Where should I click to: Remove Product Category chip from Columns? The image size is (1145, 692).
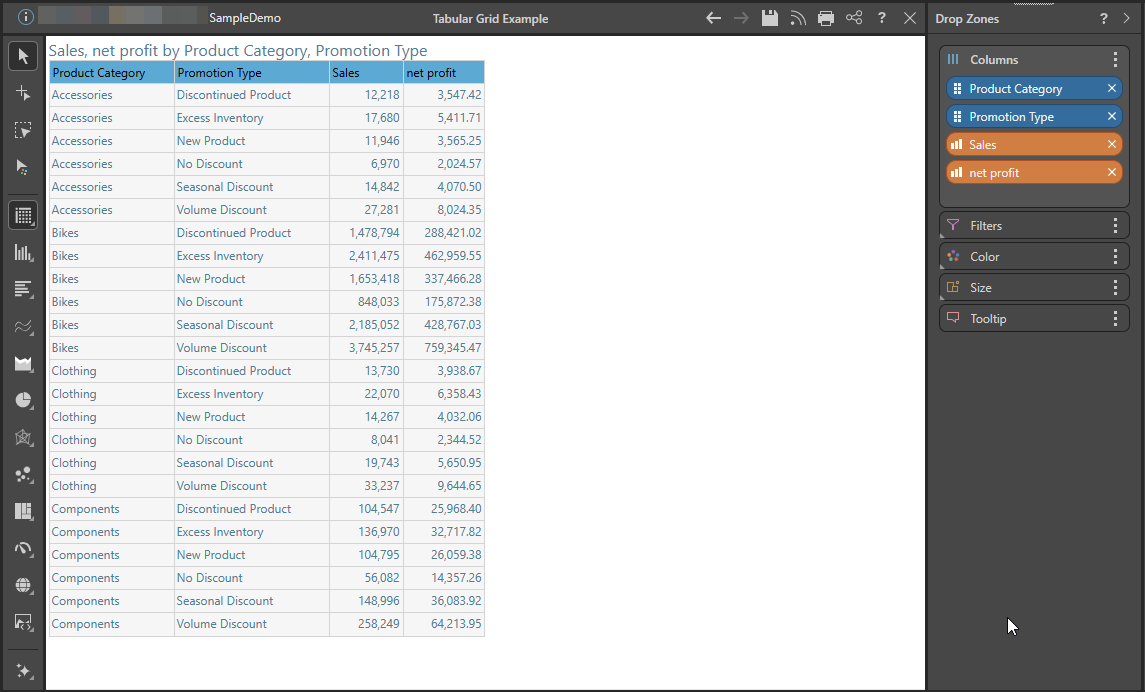[x=1112, y=89]
